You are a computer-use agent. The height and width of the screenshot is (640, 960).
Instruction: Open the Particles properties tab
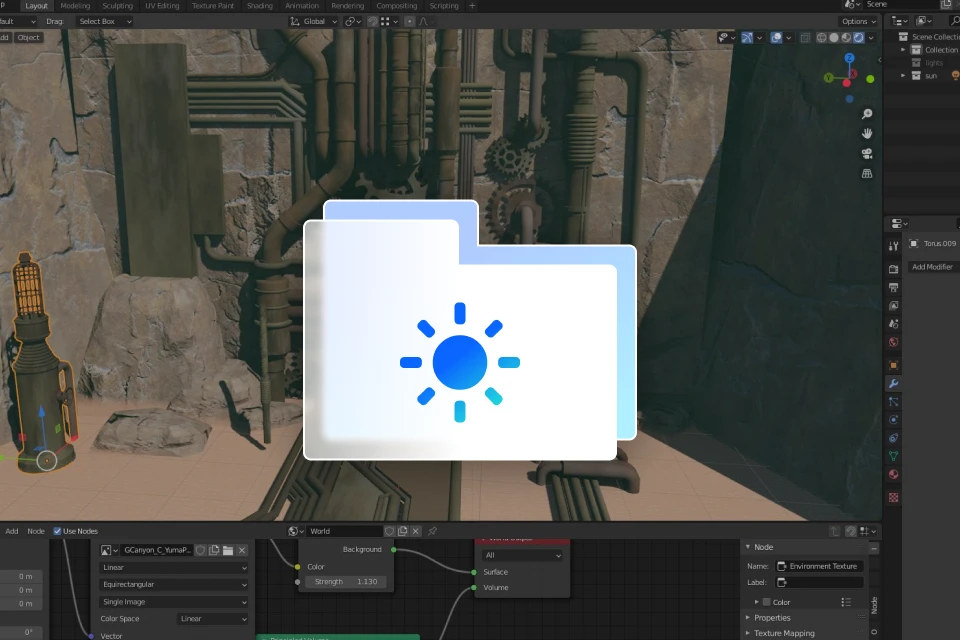[x=893, y=402]
